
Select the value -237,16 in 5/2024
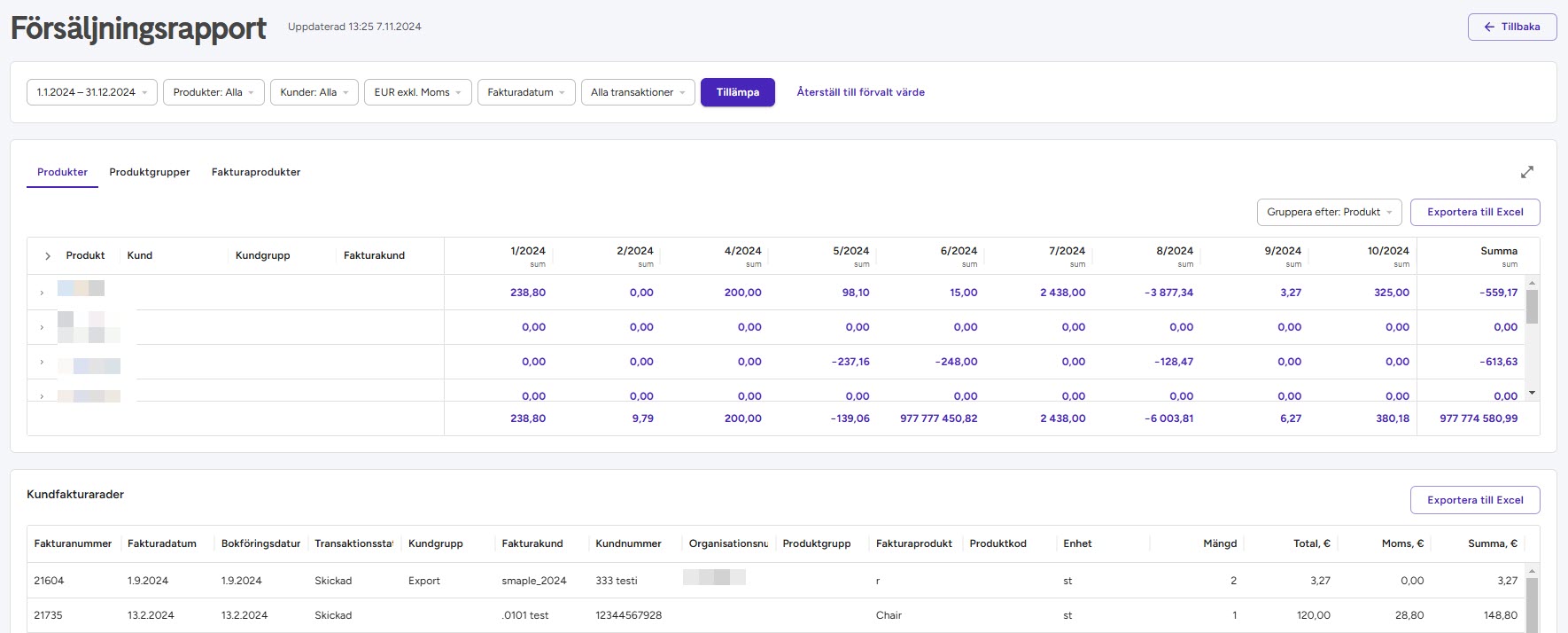pyautogui.click(x=850, y=362)
